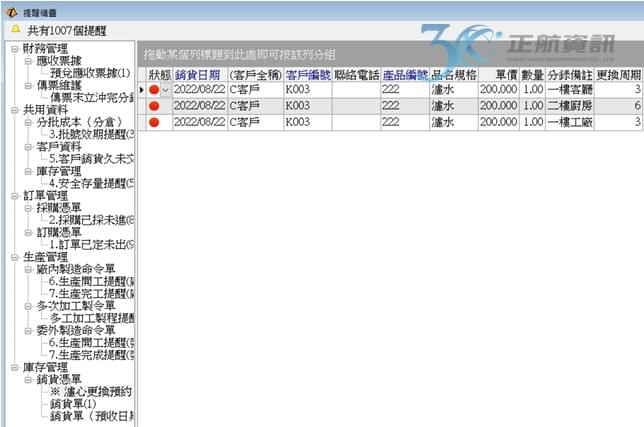644x427 pixels.
Task: Collapse the 財務管理 tree node
Action: (x=14, y=48)
